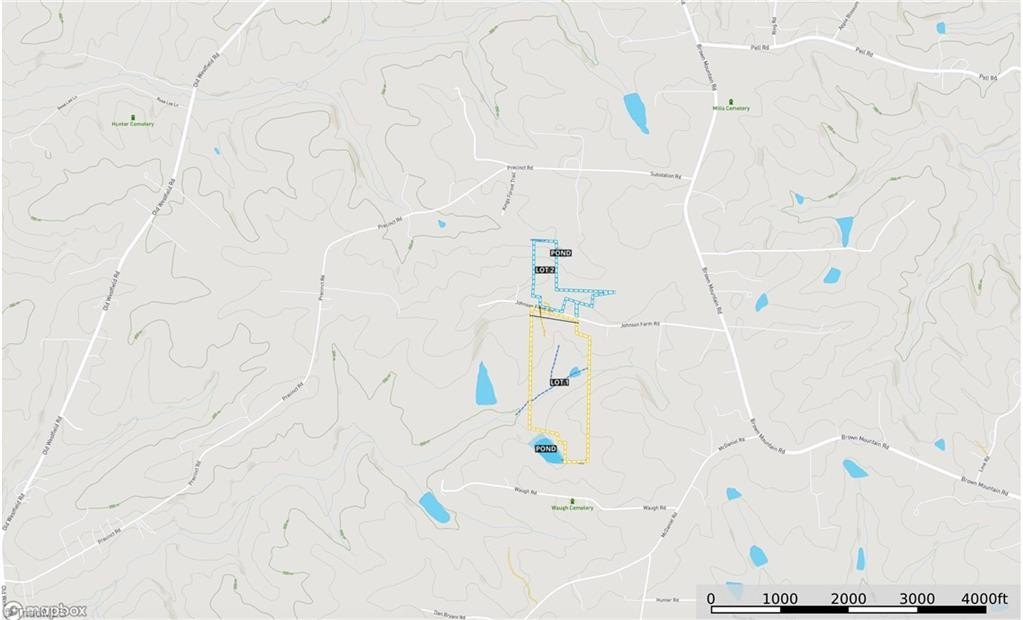Click the Johnson Farm Rd label
This screenshot has height=620, width=1023.
640,324
